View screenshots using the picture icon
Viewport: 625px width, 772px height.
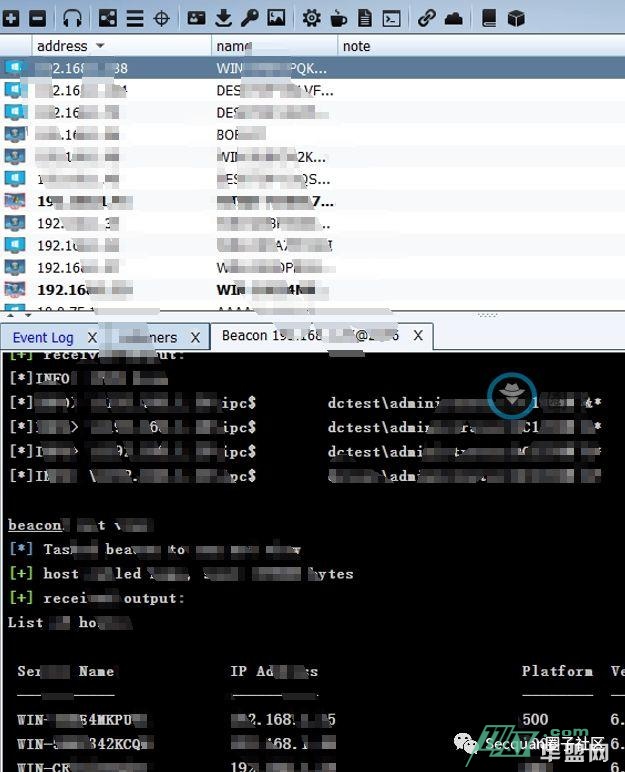click(276, 18)
